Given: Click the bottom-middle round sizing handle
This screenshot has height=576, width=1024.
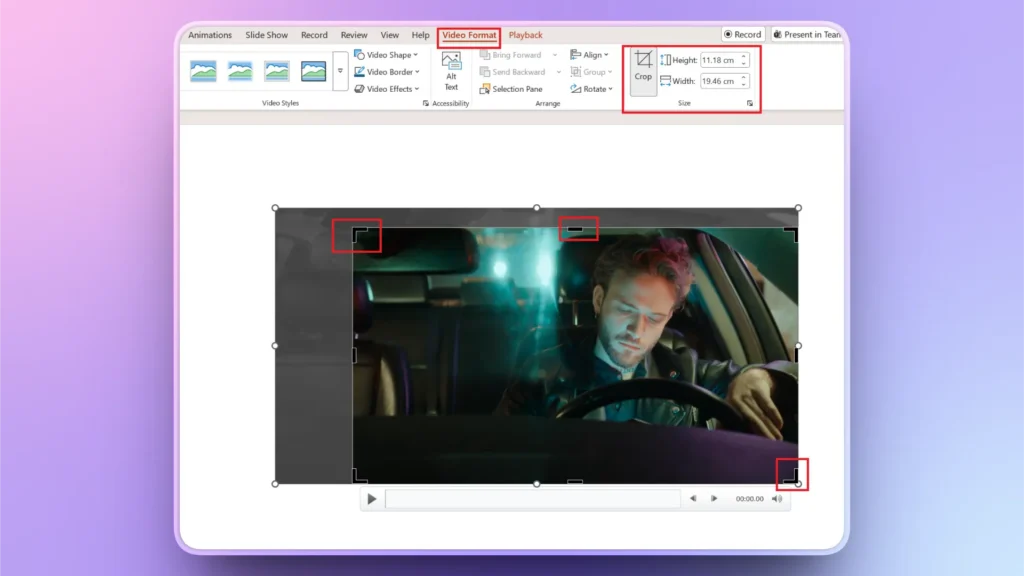Looking at the screenshot, I should click(536, 484).
